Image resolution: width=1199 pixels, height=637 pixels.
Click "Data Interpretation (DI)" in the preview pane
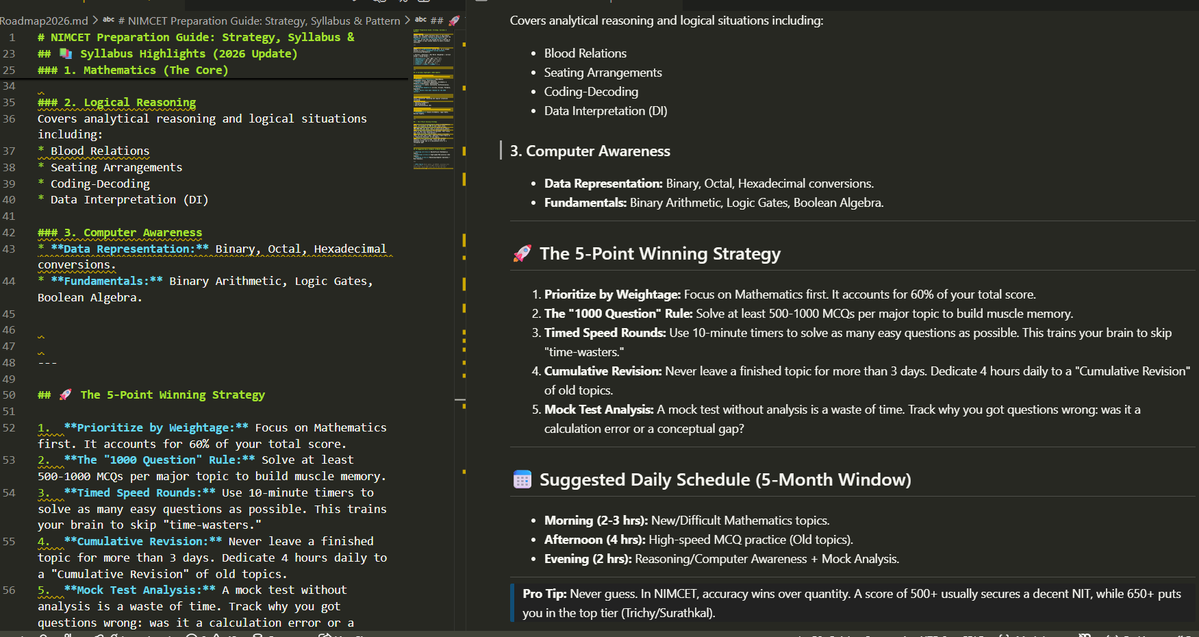click(x=606, y=111)
